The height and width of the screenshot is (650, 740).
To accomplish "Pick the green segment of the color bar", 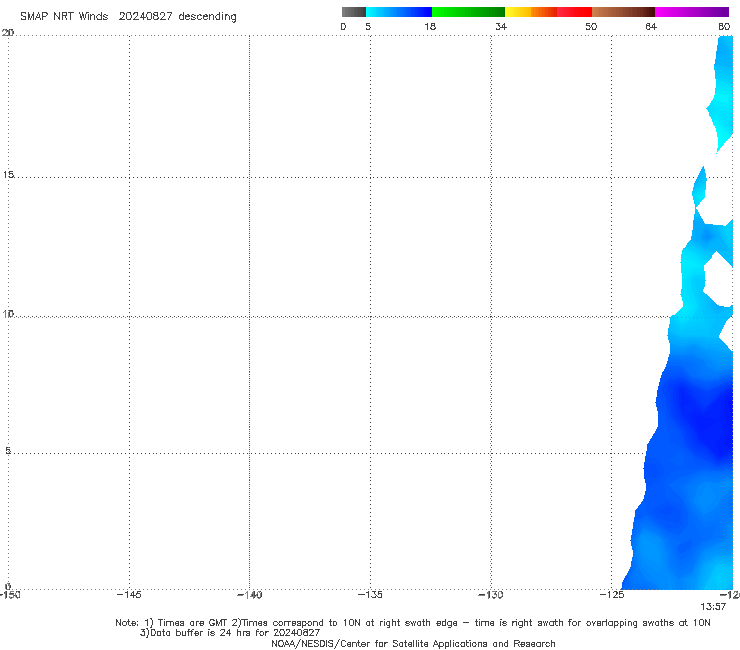I will click(x=468, y=12).
